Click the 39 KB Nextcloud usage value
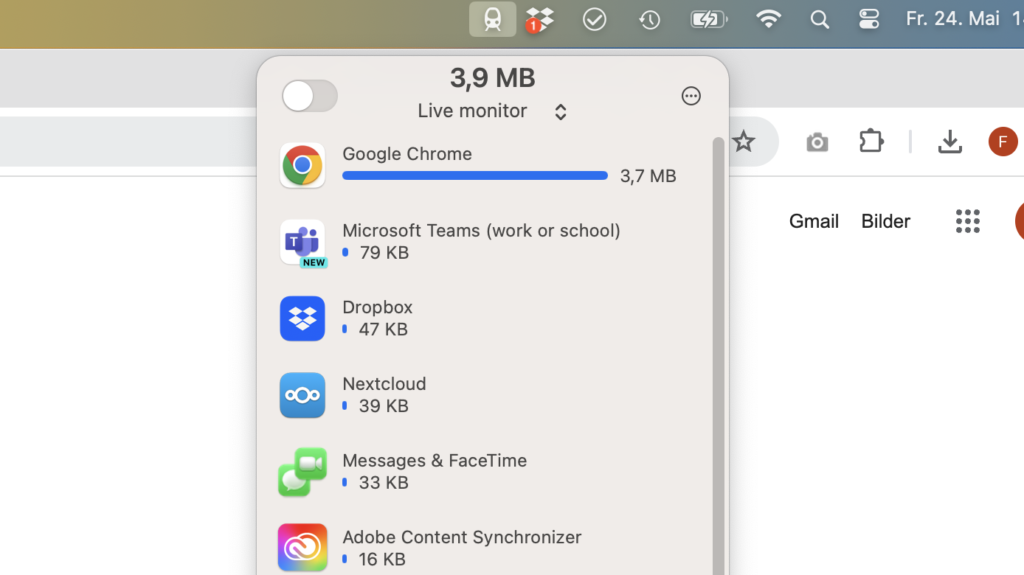The height and width of the screenshot is (575, 1024). [x=383, y=406]
